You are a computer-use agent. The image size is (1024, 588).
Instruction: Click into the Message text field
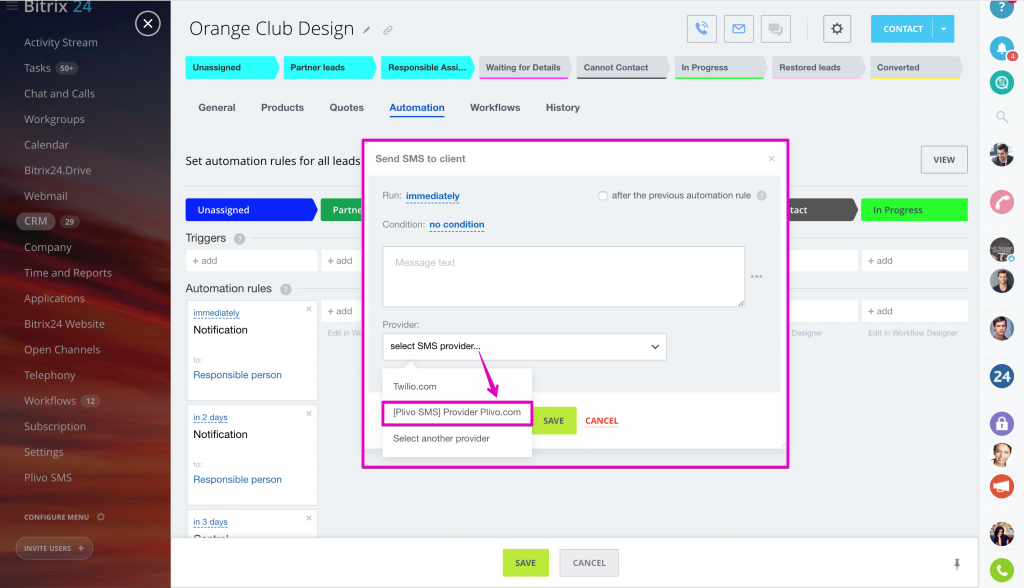pyautogui.click(x=563, y=276)
